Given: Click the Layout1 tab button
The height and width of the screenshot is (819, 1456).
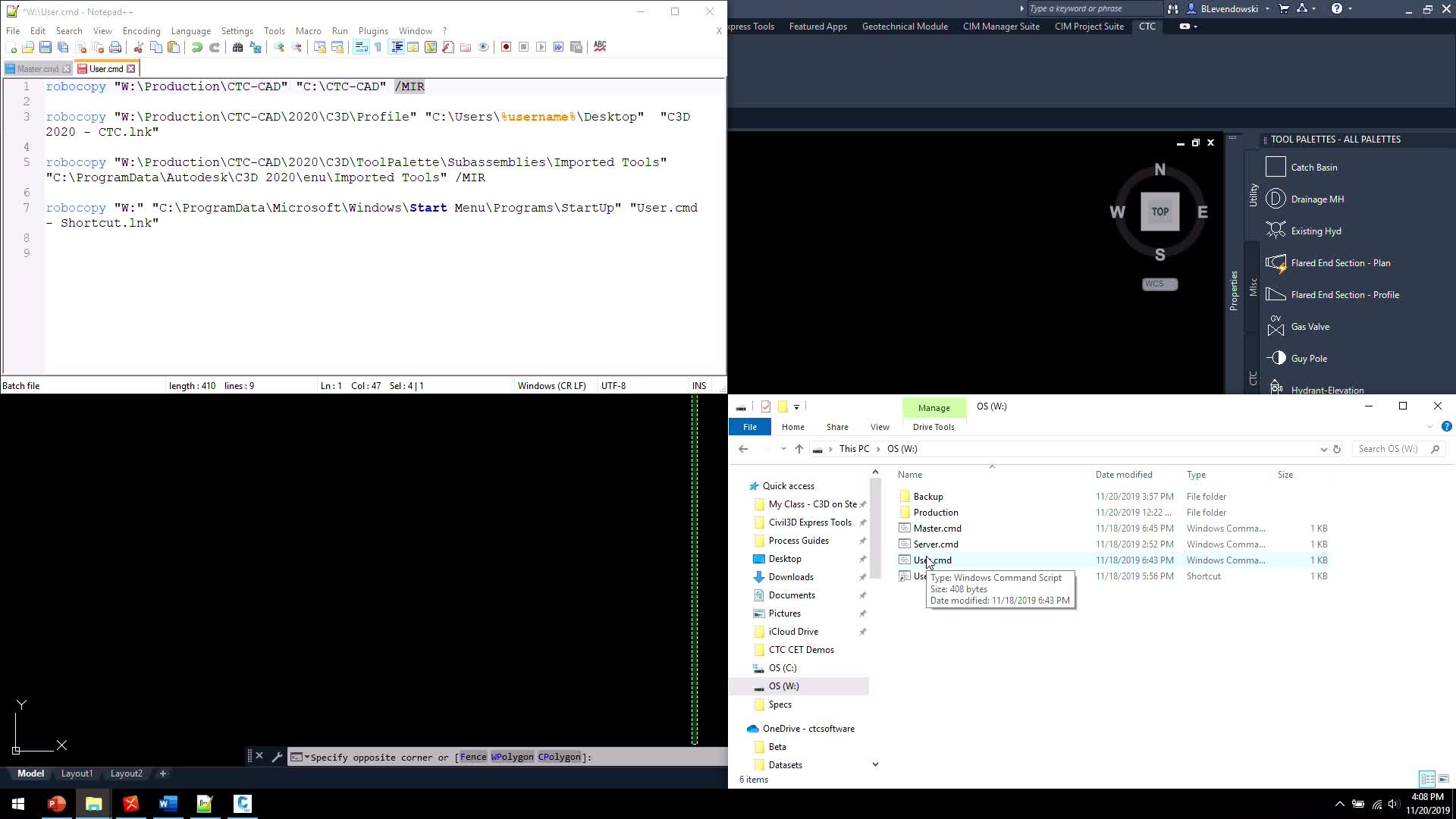Looking at the screenshot, I should [x=77, y=773].
